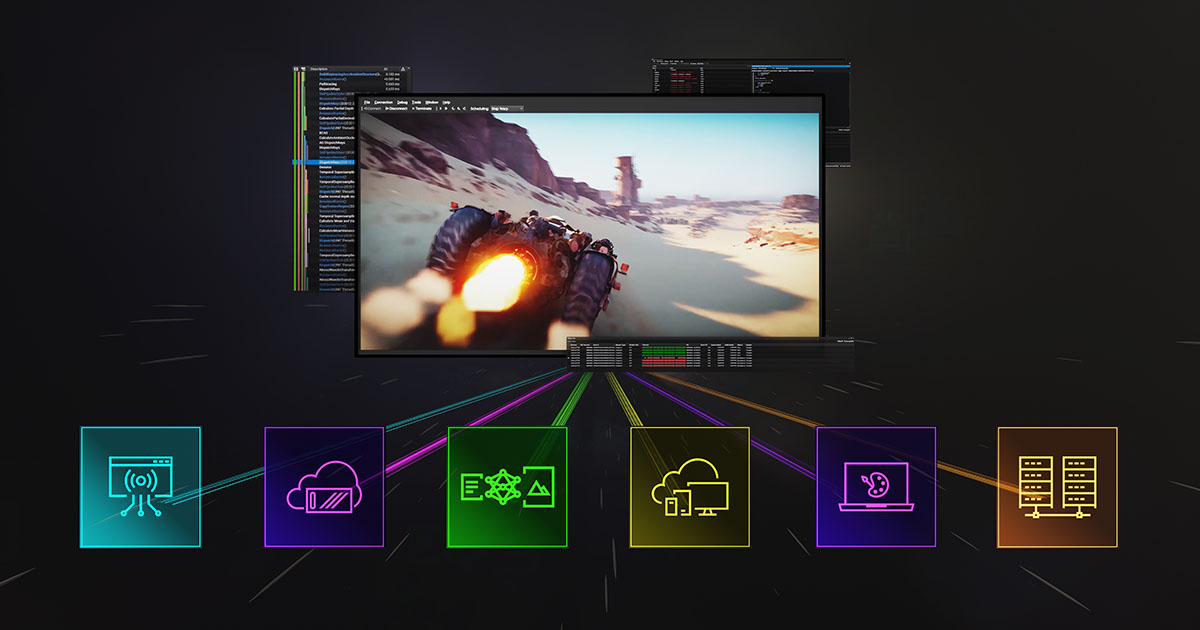Open the yellow cloud devices icon

[690, 487]
